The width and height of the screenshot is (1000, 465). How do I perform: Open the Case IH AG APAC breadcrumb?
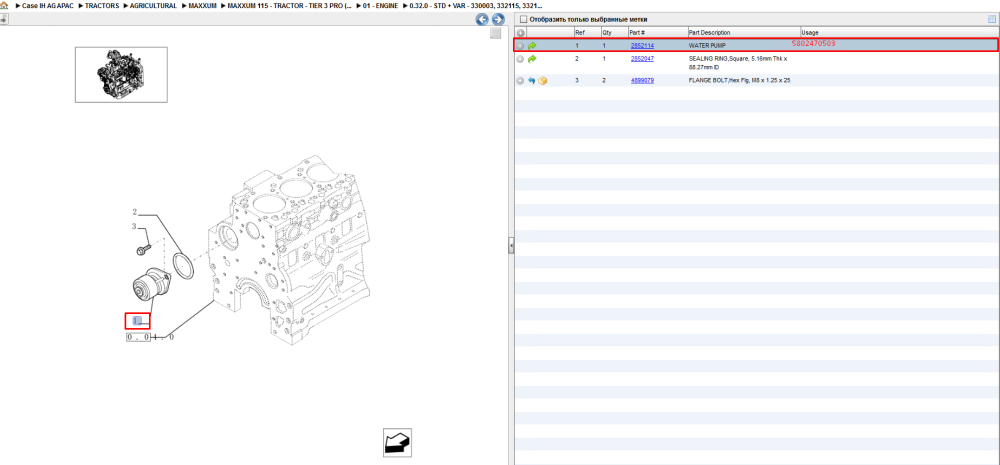(48, 5)
